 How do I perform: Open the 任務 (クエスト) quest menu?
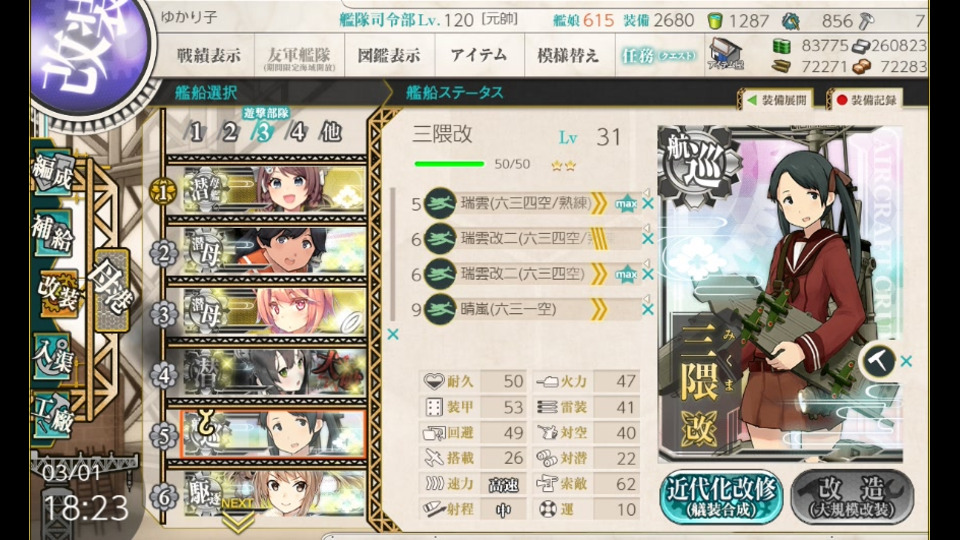(659, 56)
